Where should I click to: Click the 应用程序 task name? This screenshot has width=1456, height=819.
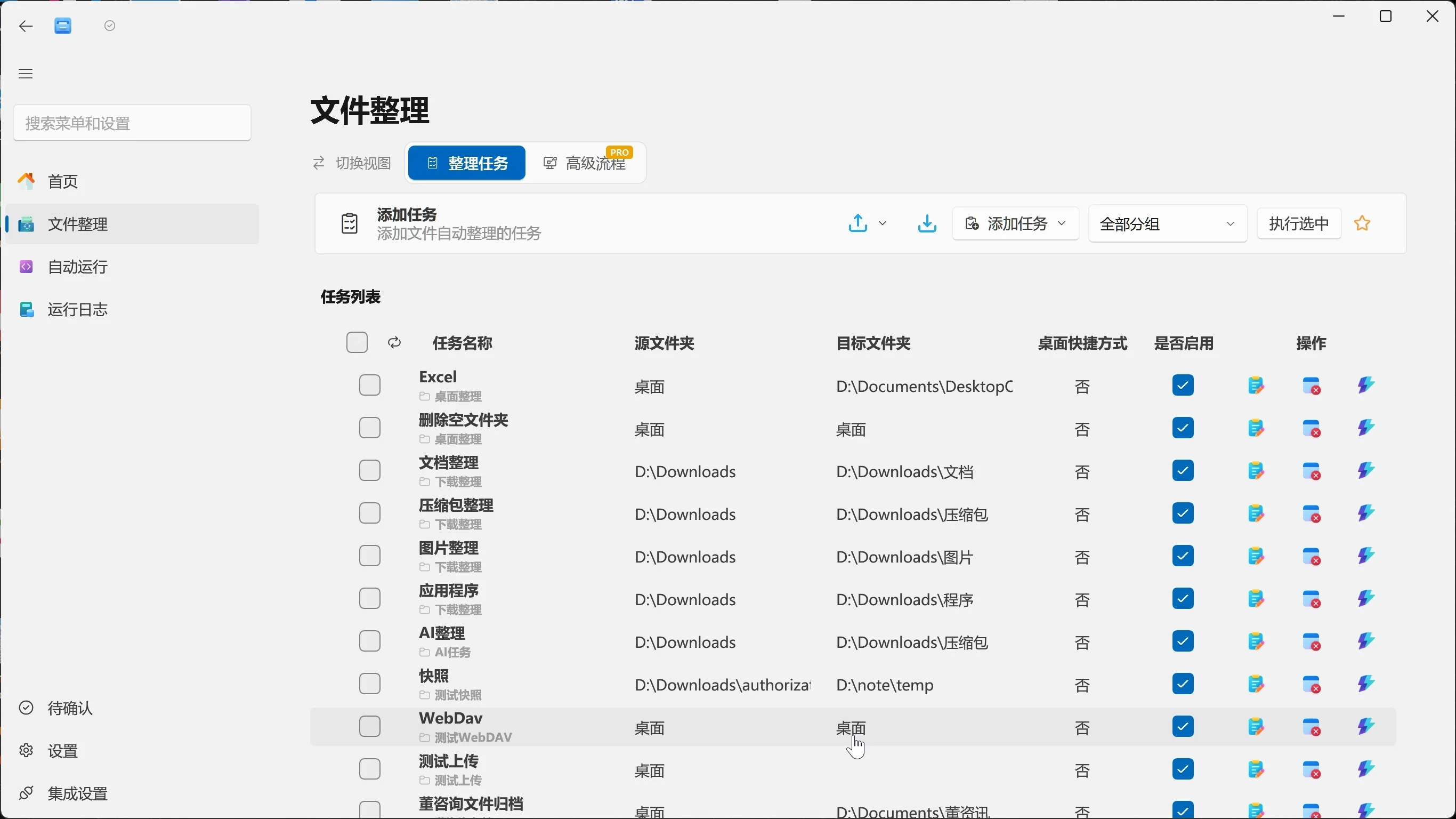[x=449, y=590]
